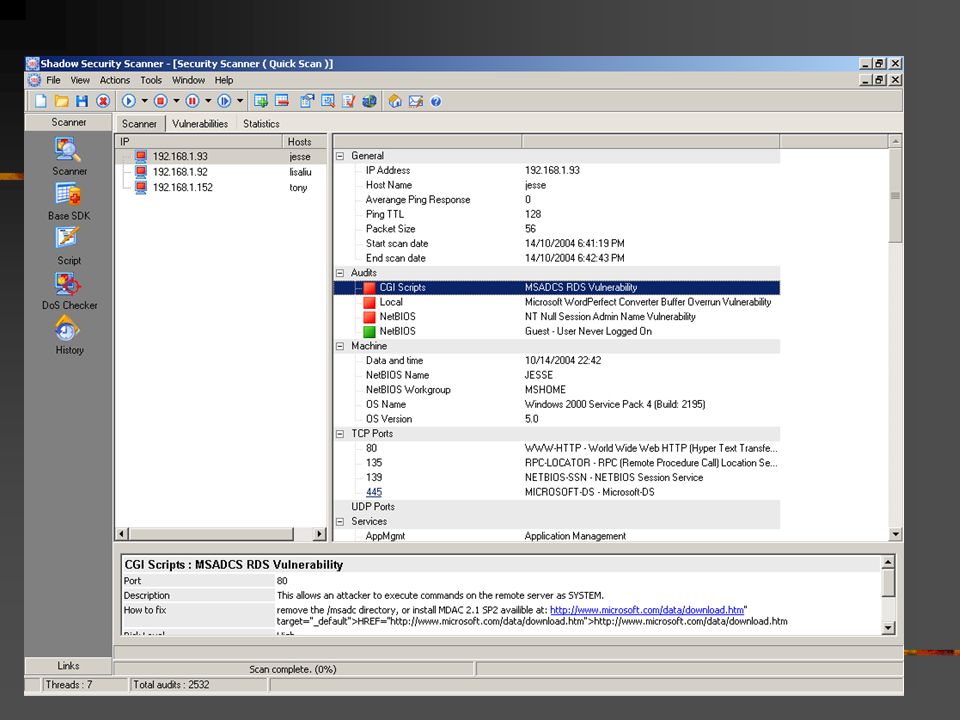
Task: Open the Help menu
Action: pyautogui.click(x=223, y=80)
